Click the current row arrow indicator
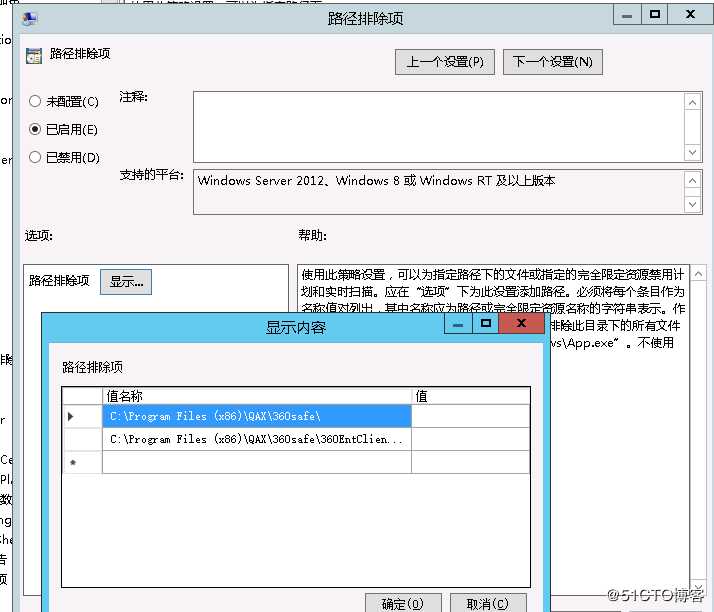The image size is (714, 612). [x=71, y=416]
